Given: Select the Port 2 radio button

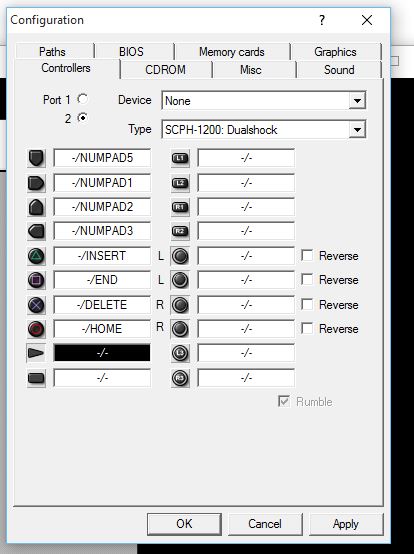Looking at the screenshot, I should click(83, 118).
